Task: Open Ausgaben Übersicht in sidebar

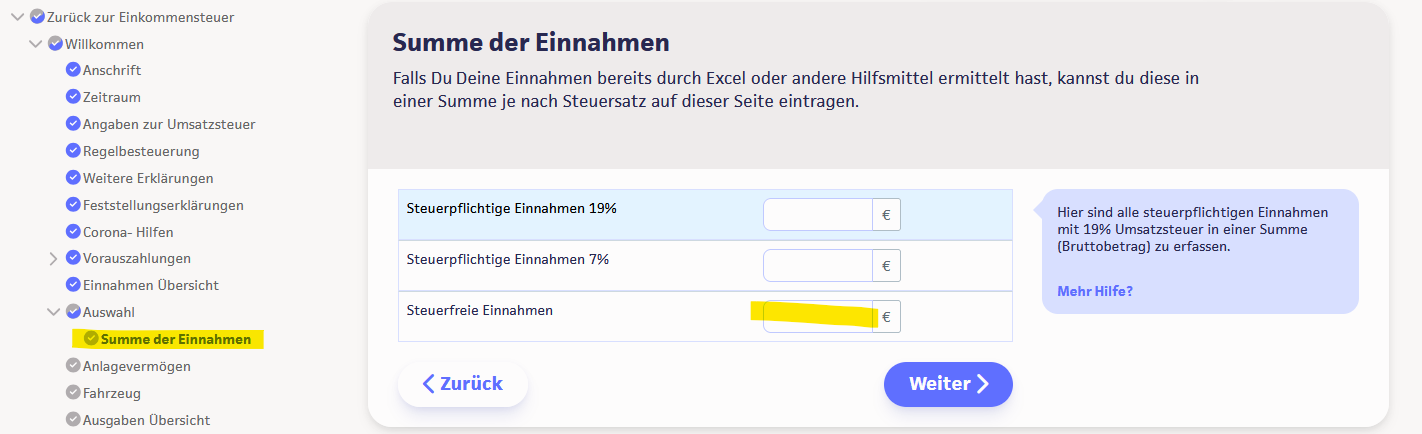Action: (x=146, y=420)
